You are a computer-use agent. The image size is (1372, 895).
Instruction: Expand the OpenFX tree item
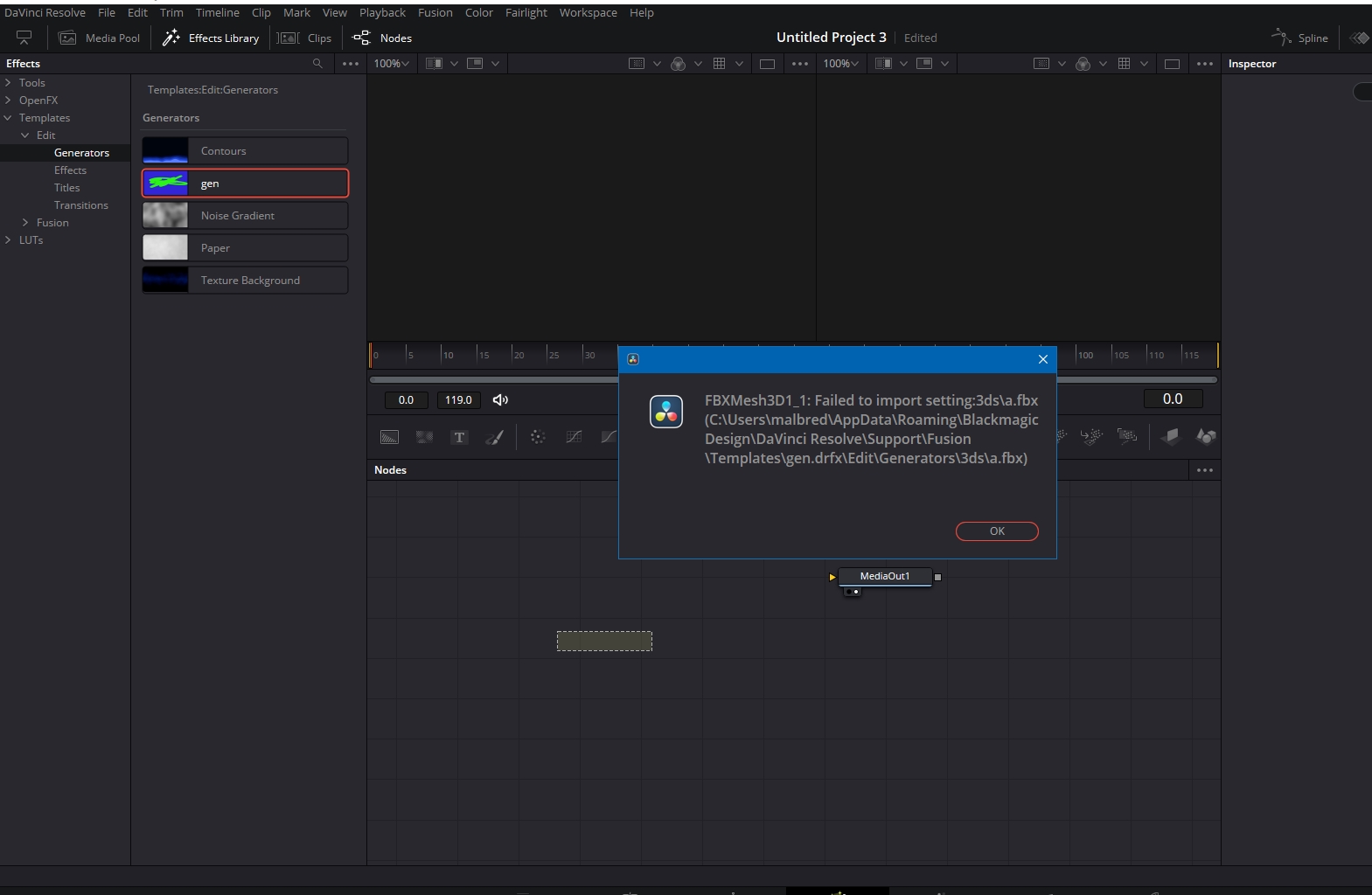coord(8,100)
